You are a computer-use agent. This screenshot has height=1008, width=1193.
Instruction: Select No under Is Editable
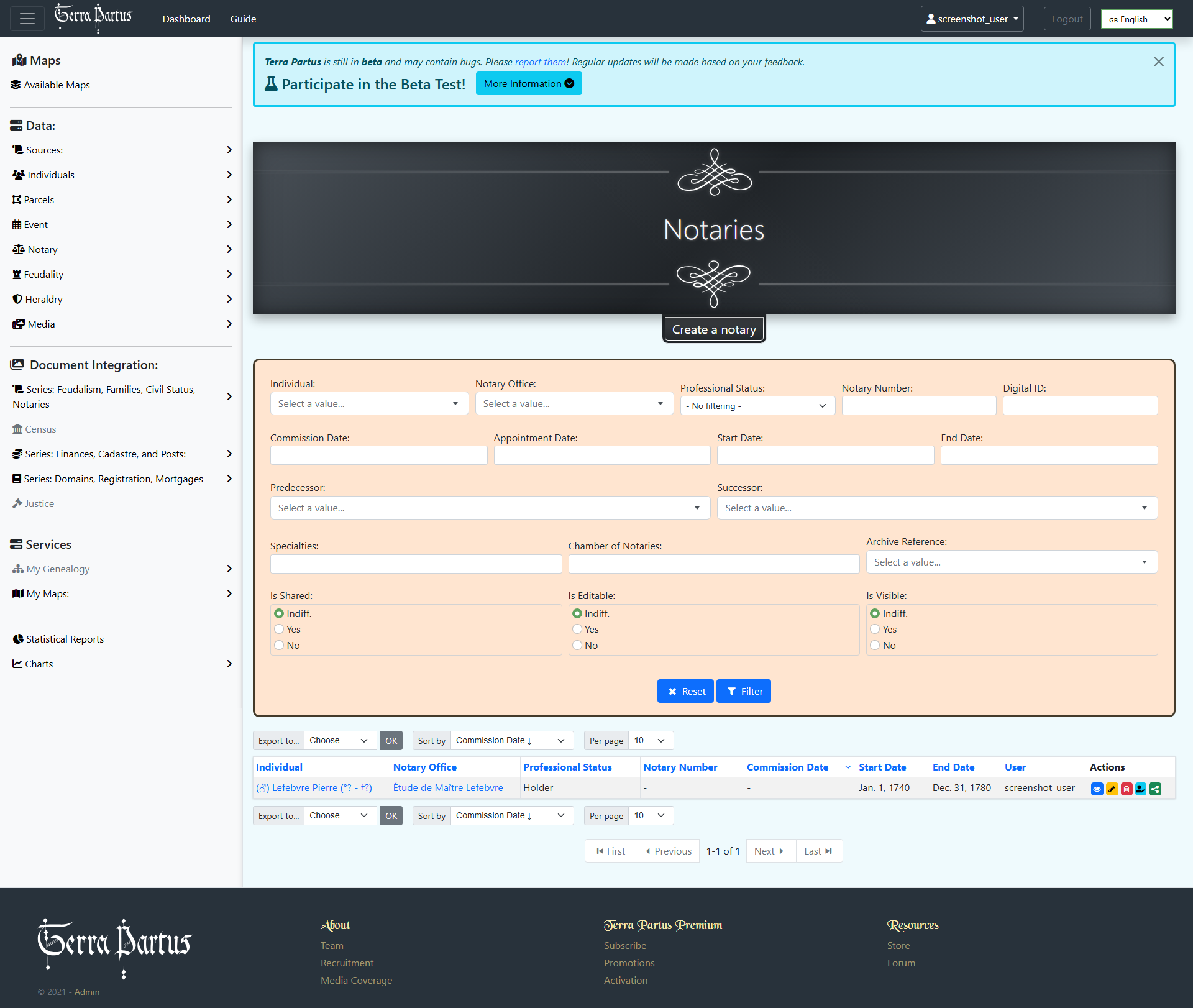(x=577, y=646)
